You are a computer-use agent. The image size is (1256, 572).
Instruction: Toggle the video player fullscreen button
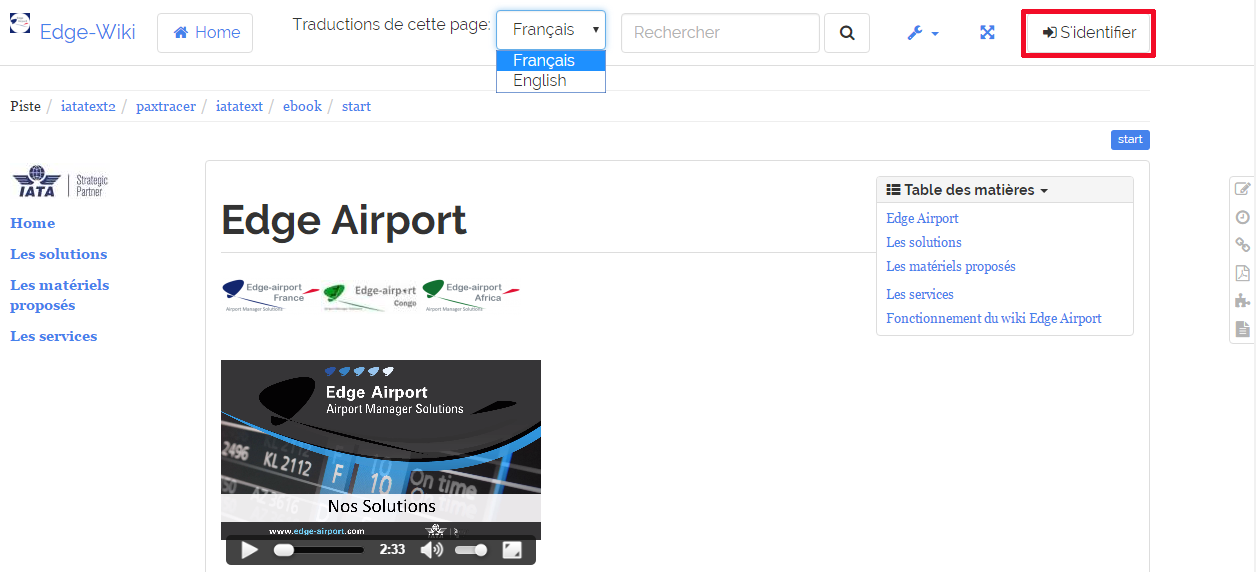tap(511, 550)
